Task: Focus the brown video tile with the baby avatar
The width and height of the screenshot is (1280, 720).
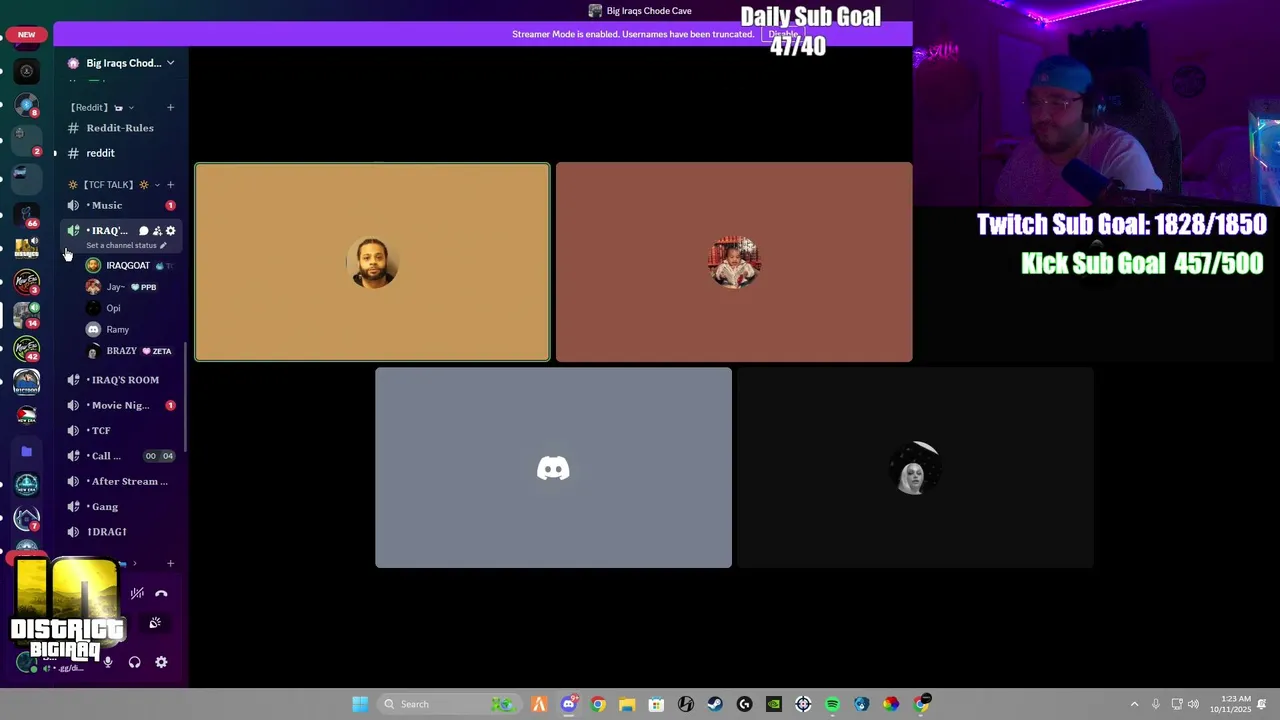Action: [x=734, y=262]
